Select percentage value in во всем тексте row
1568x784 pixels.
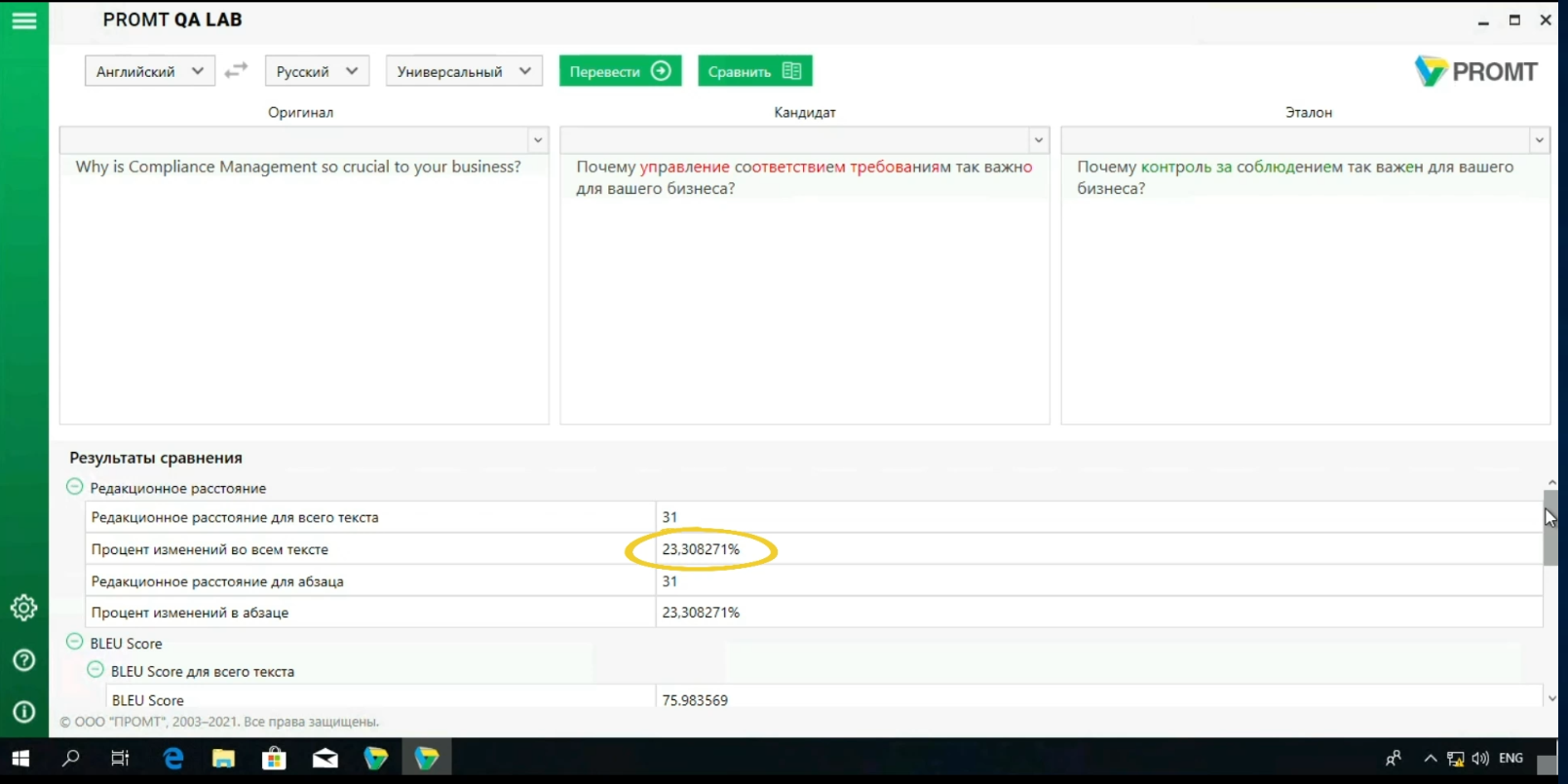(701, 549)
